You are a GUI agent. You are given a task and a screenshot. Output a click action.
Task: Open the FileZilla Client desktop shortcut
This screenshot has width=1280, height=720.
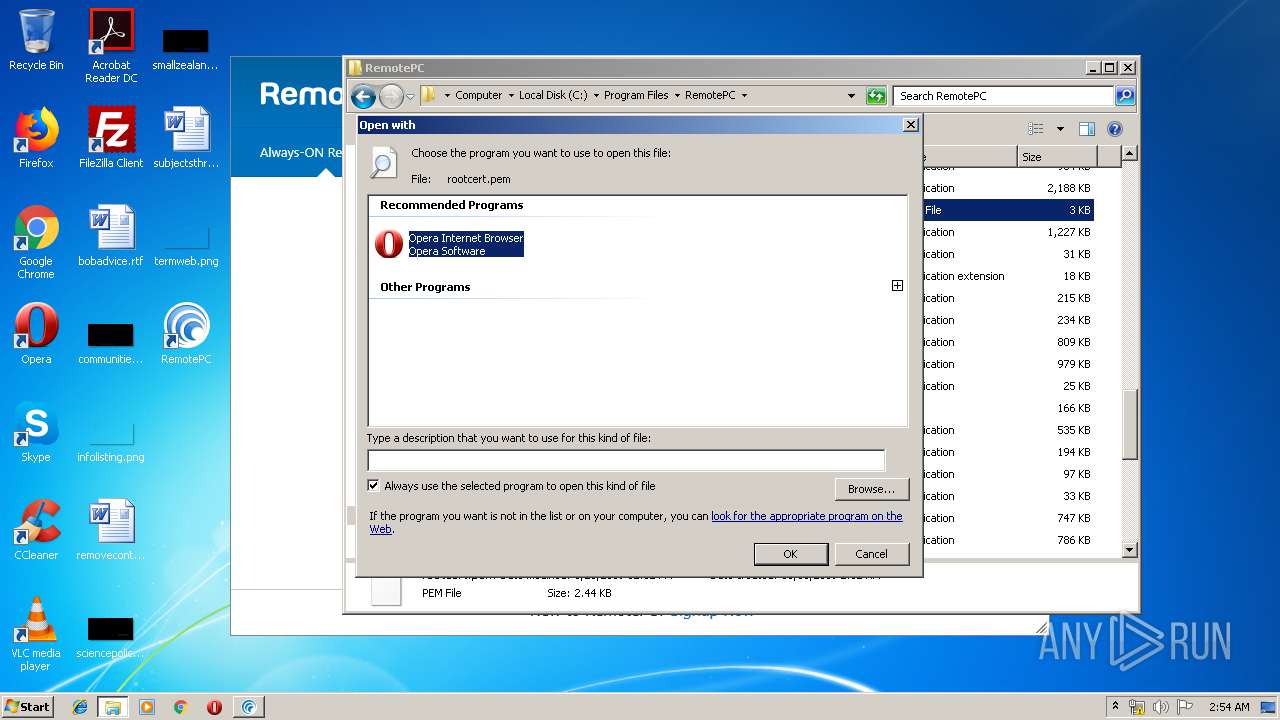tap(111, 138)
